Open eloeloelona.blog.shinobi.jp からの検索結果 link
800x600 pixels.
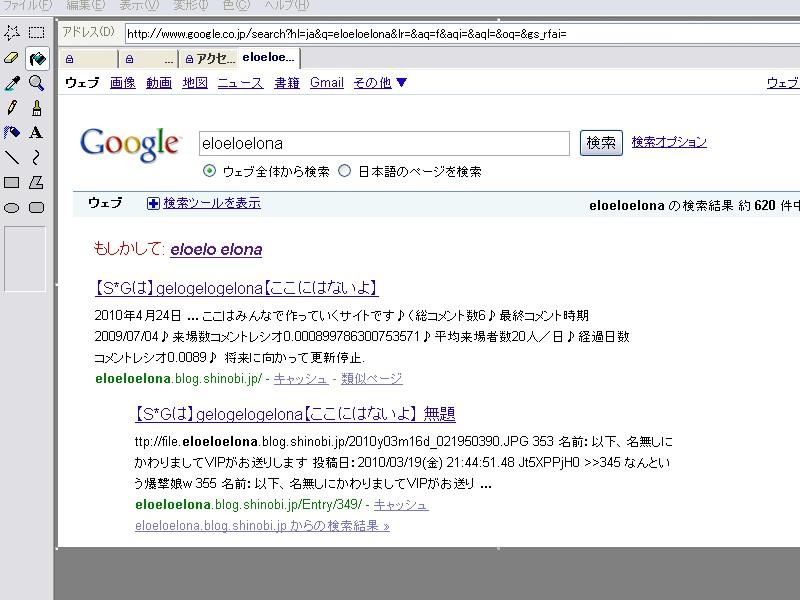point(262,526)
